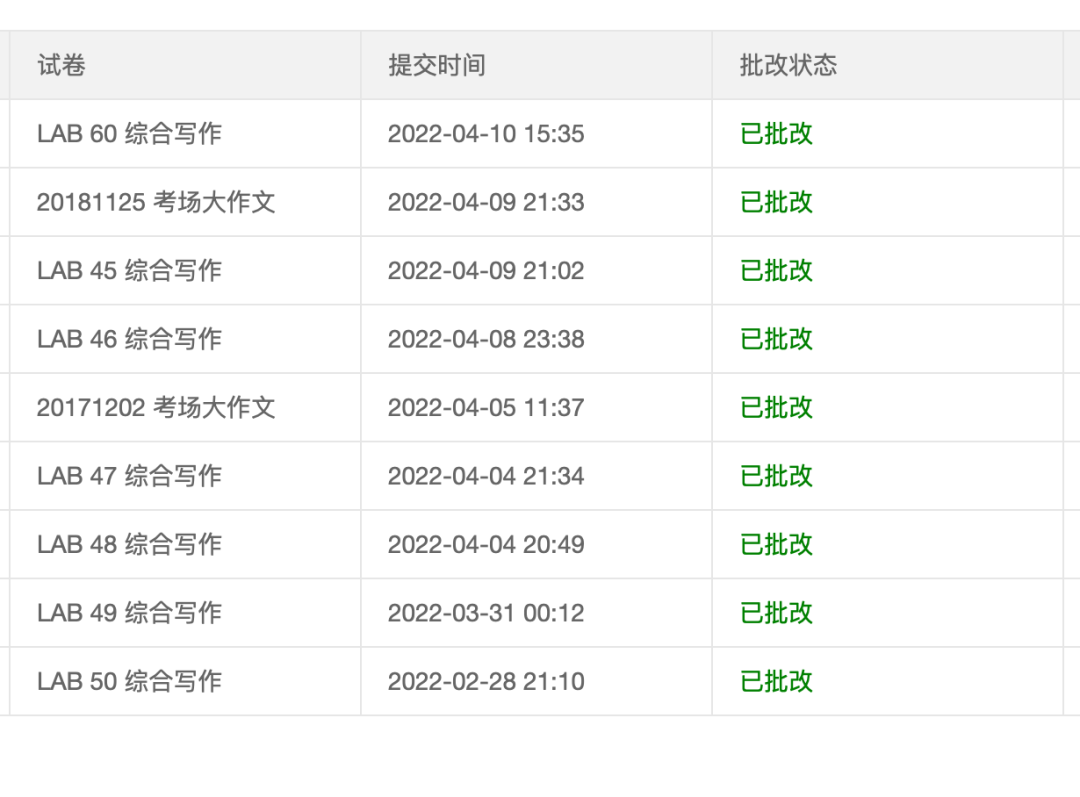
Task: Select the LAB 45 综合写作 row
Action: point(129,271)
